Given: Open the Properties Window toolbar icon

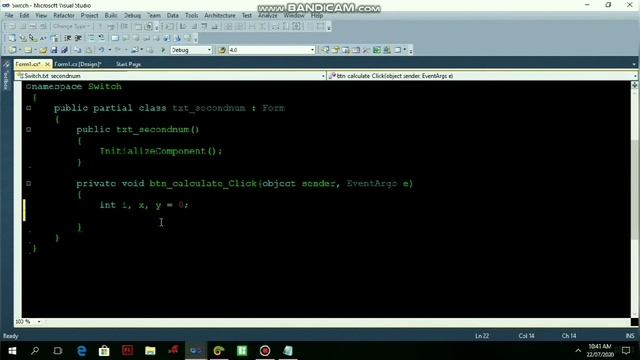Looking at the screenshot, I should [336, 50].
